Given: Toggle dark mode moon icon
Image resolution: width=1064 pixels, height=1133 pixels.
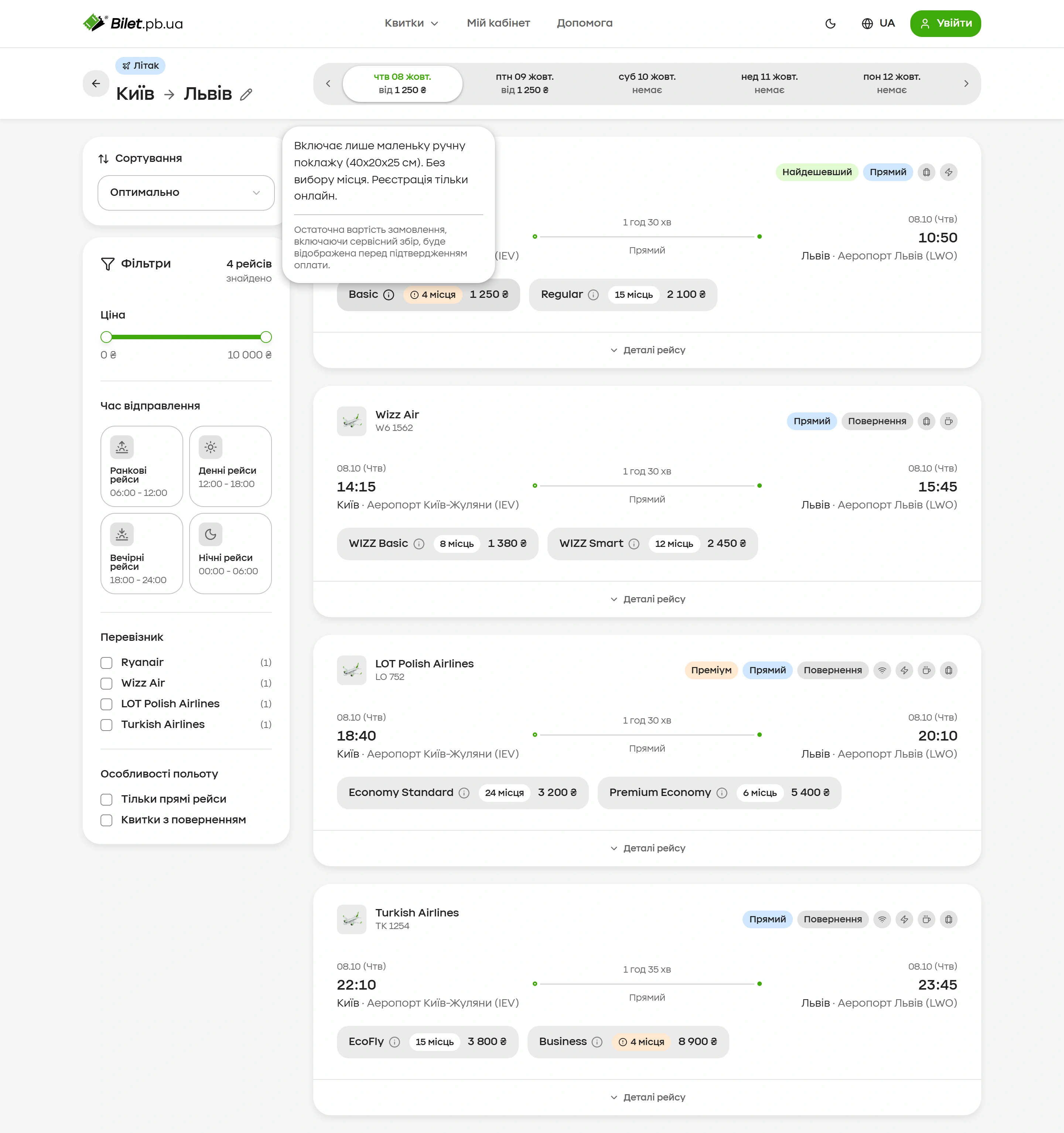Looking at the screenshot, I should [x=831, y=23].
